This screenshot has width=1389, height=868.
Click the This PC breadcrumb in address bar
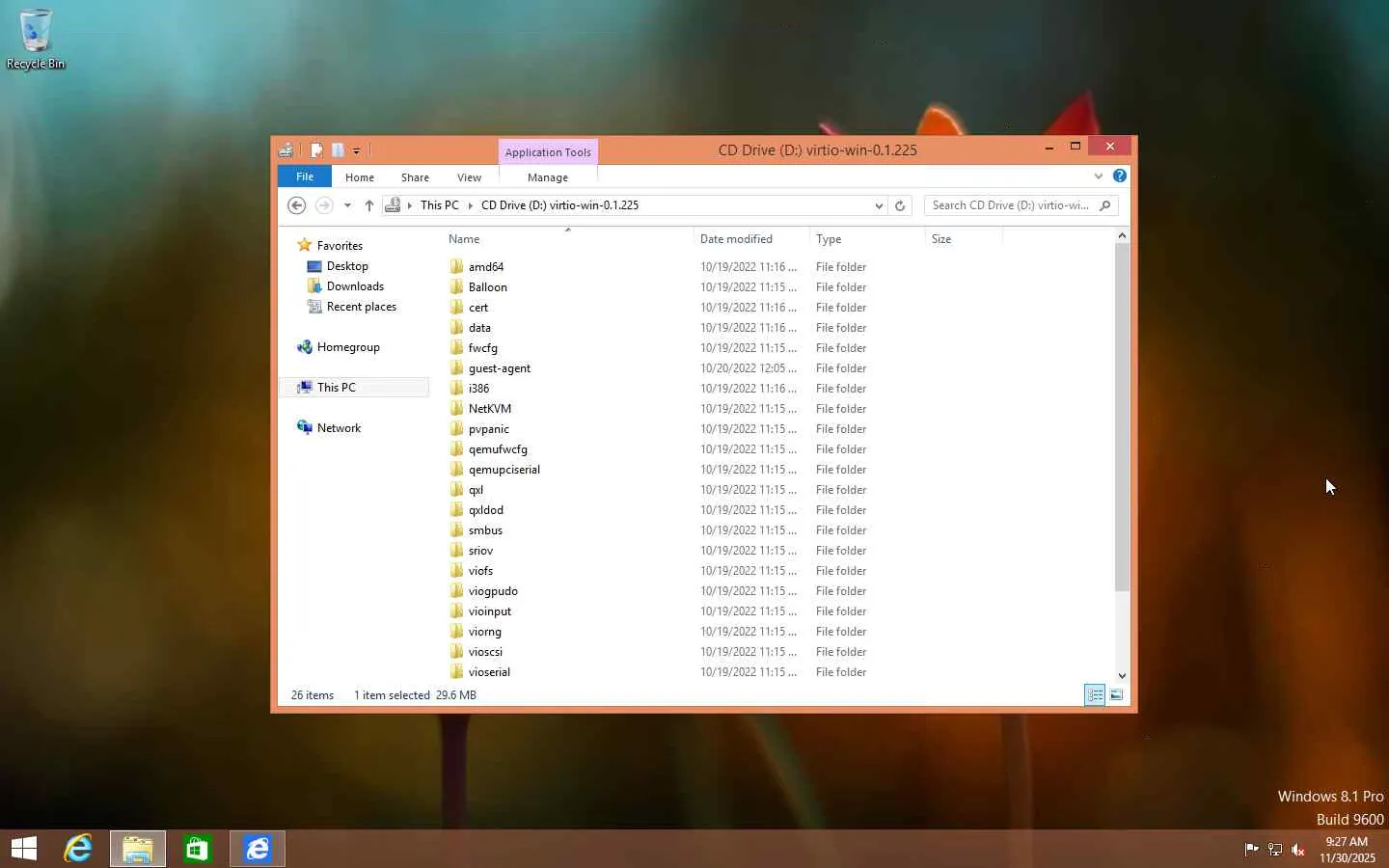tap(440, 205)
